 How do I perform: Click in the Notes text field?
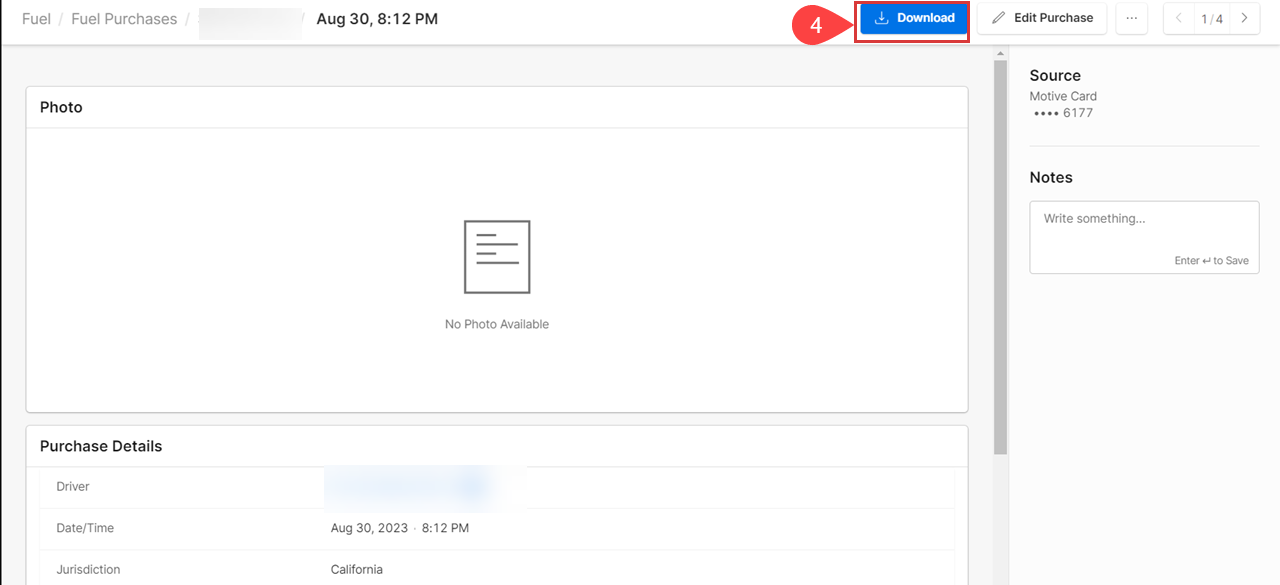tap(1144, 237)
